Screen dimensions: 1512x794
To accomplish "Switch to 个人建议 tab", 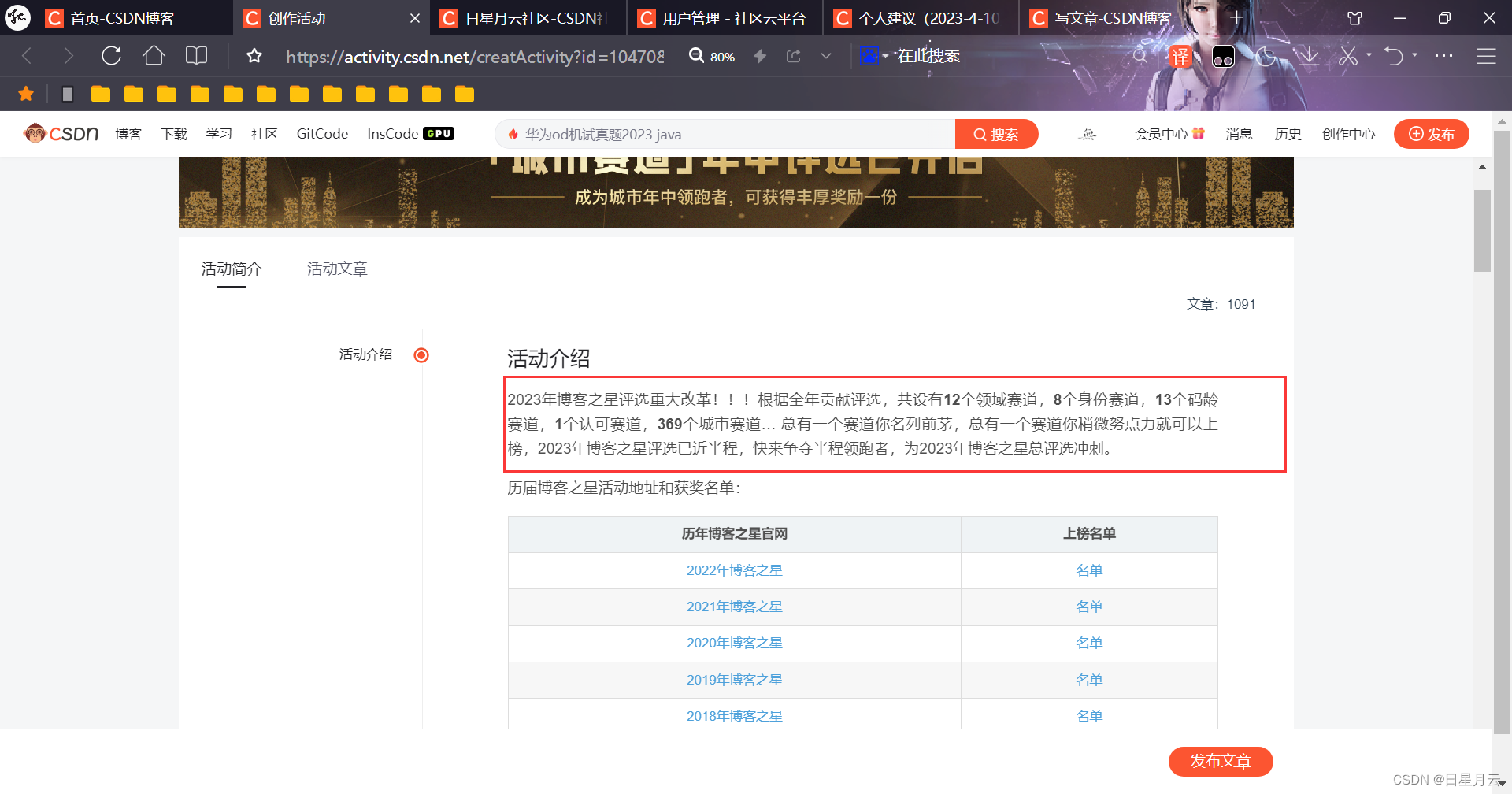I will pos(921,18).
